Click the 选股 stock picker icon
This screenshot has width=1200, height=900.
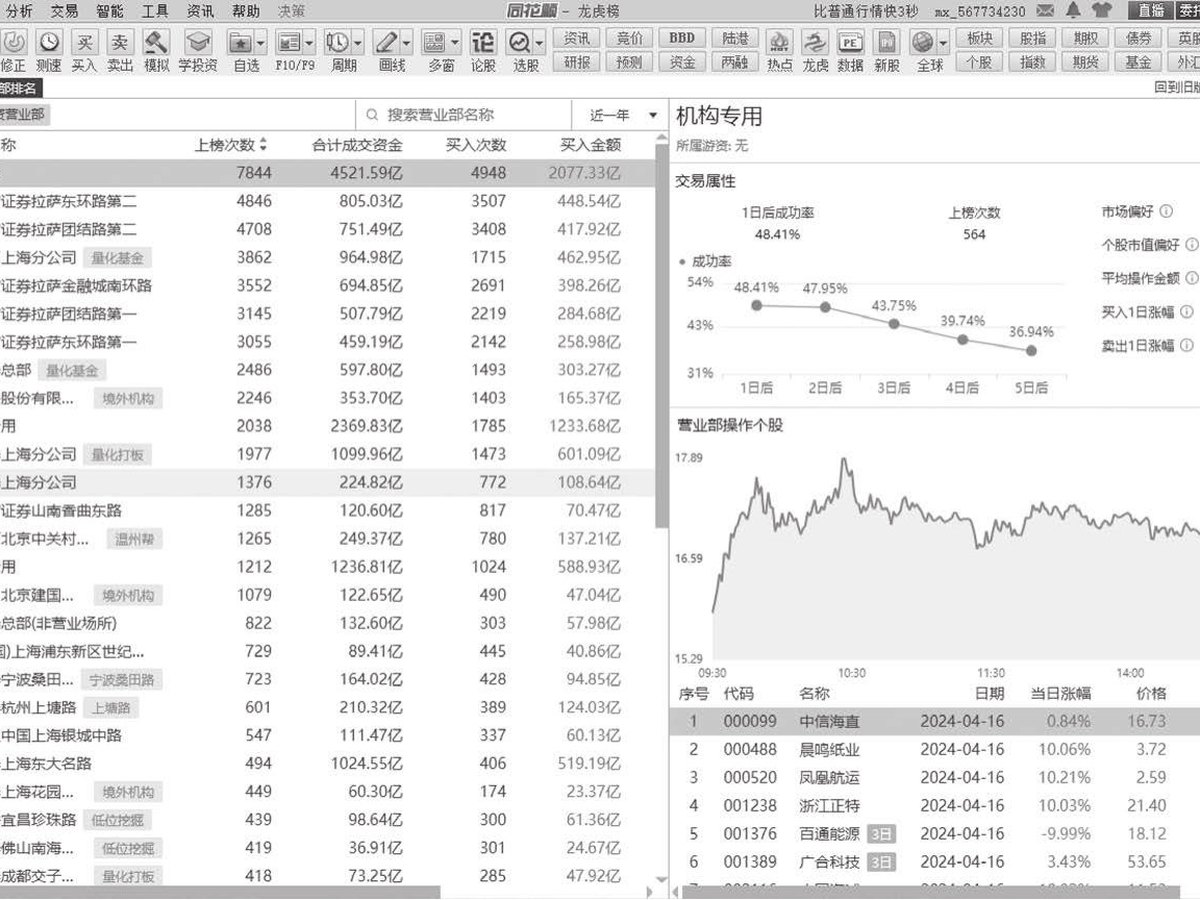(519, 42)
